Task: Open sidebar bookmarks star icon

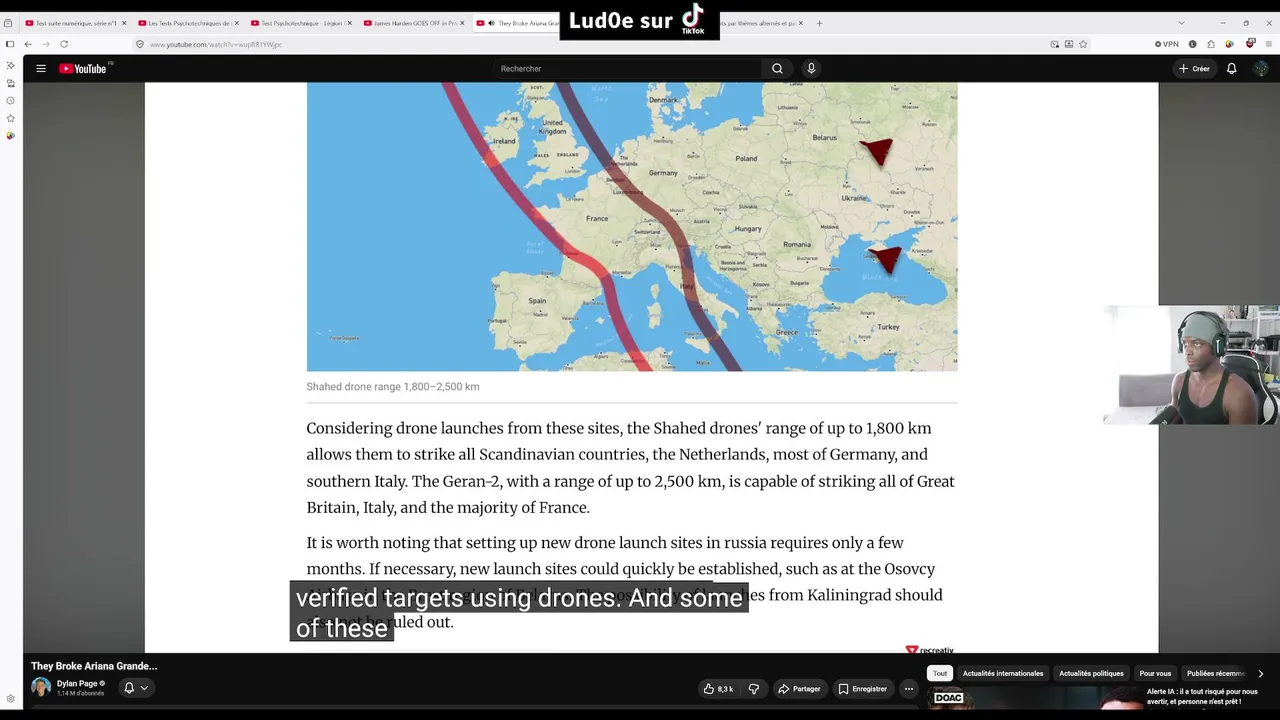Action: pyautogui.click(x=10, y=118)
